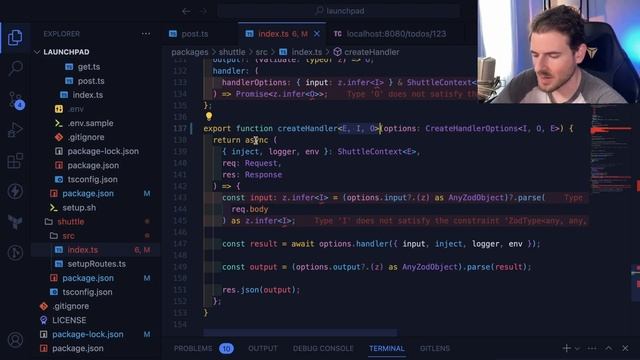The height and width of the screenshot is (360, 640).
Task: Click createHandler symbol in breadcrumb
Action: point(371,52)
